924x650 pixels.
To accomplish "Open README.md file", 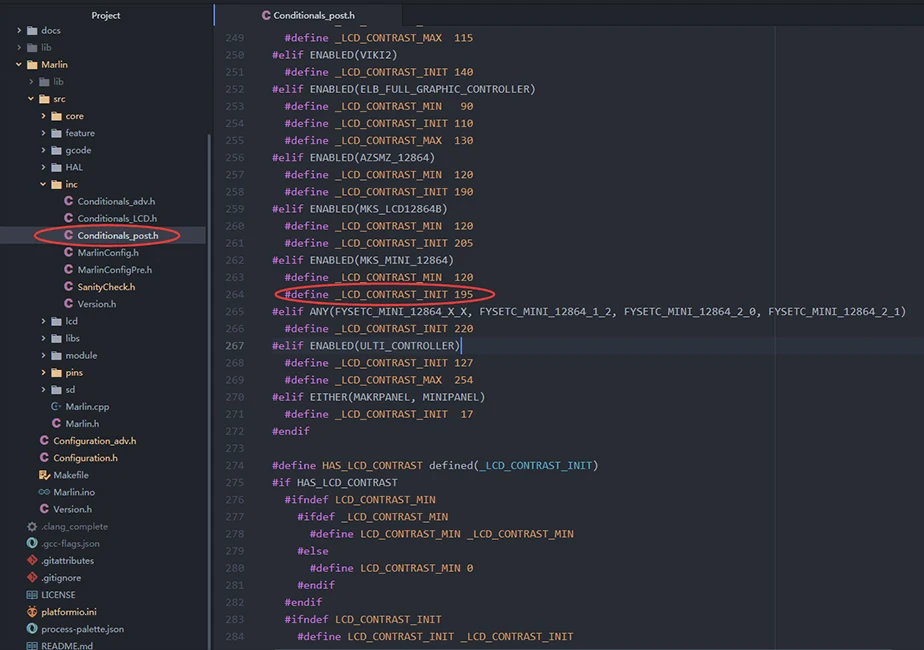I will [67, 645].
